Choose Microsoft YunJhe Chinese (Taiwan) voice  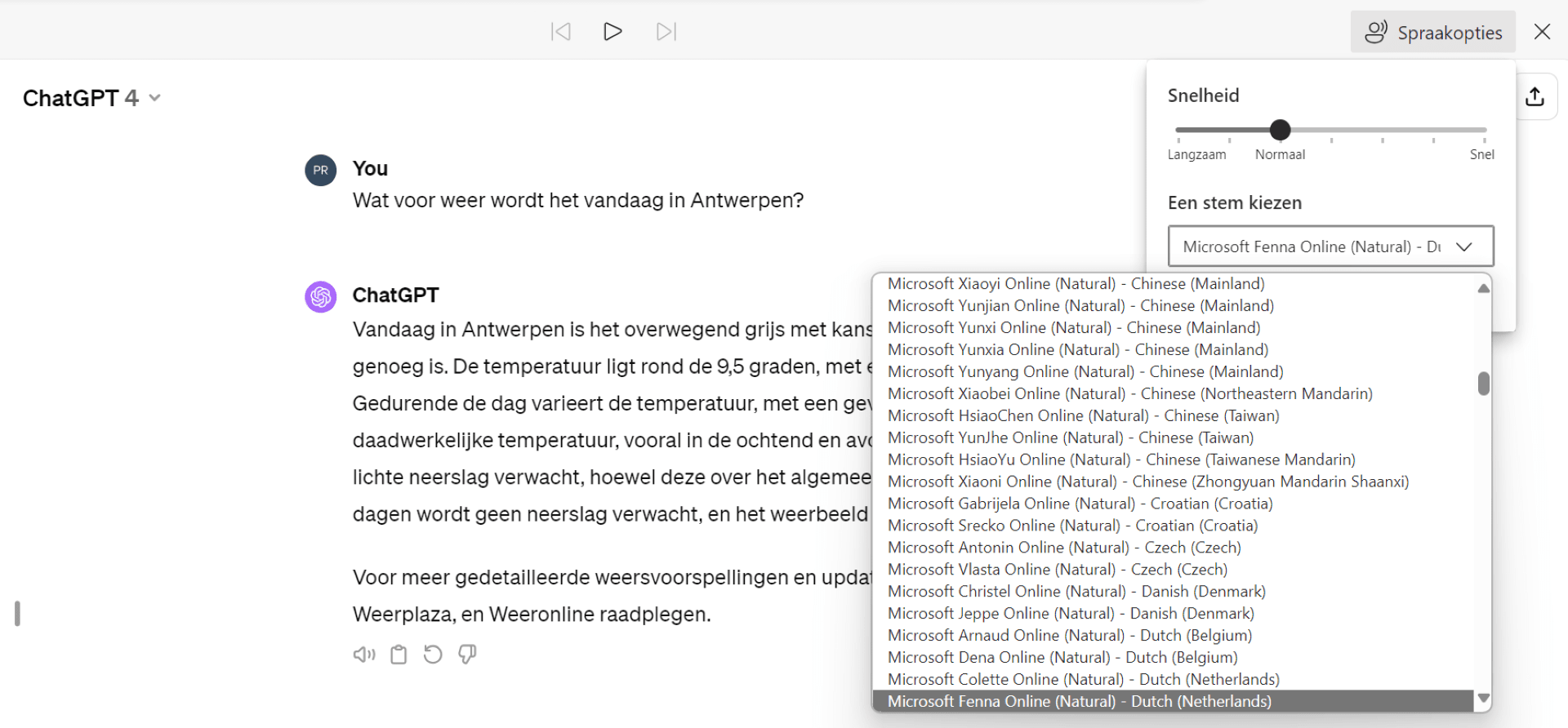coord(1174,438)
